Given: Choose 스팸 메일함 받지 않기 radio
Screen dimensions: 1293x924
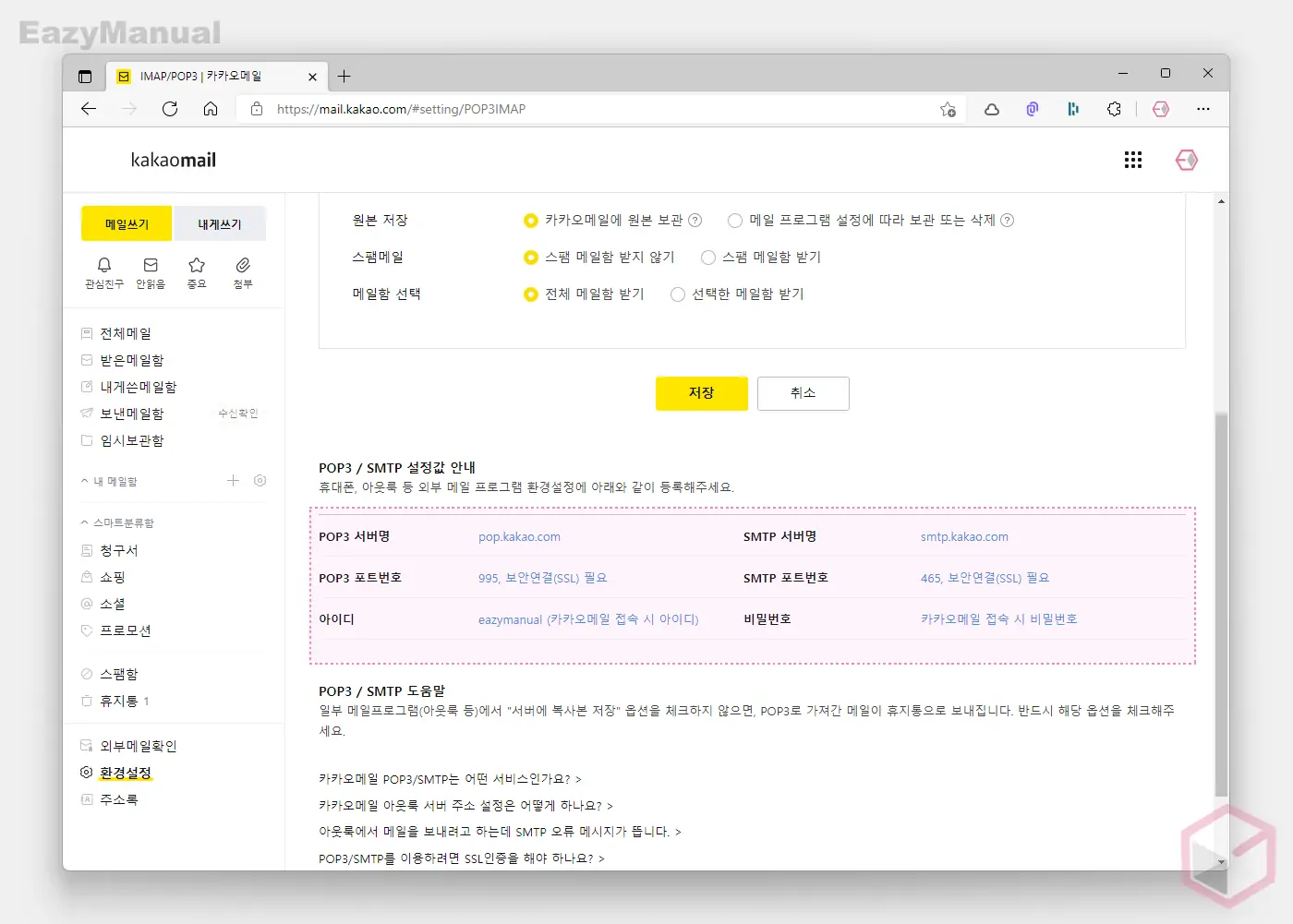Looking at the screenshot, I should point(530,258).
